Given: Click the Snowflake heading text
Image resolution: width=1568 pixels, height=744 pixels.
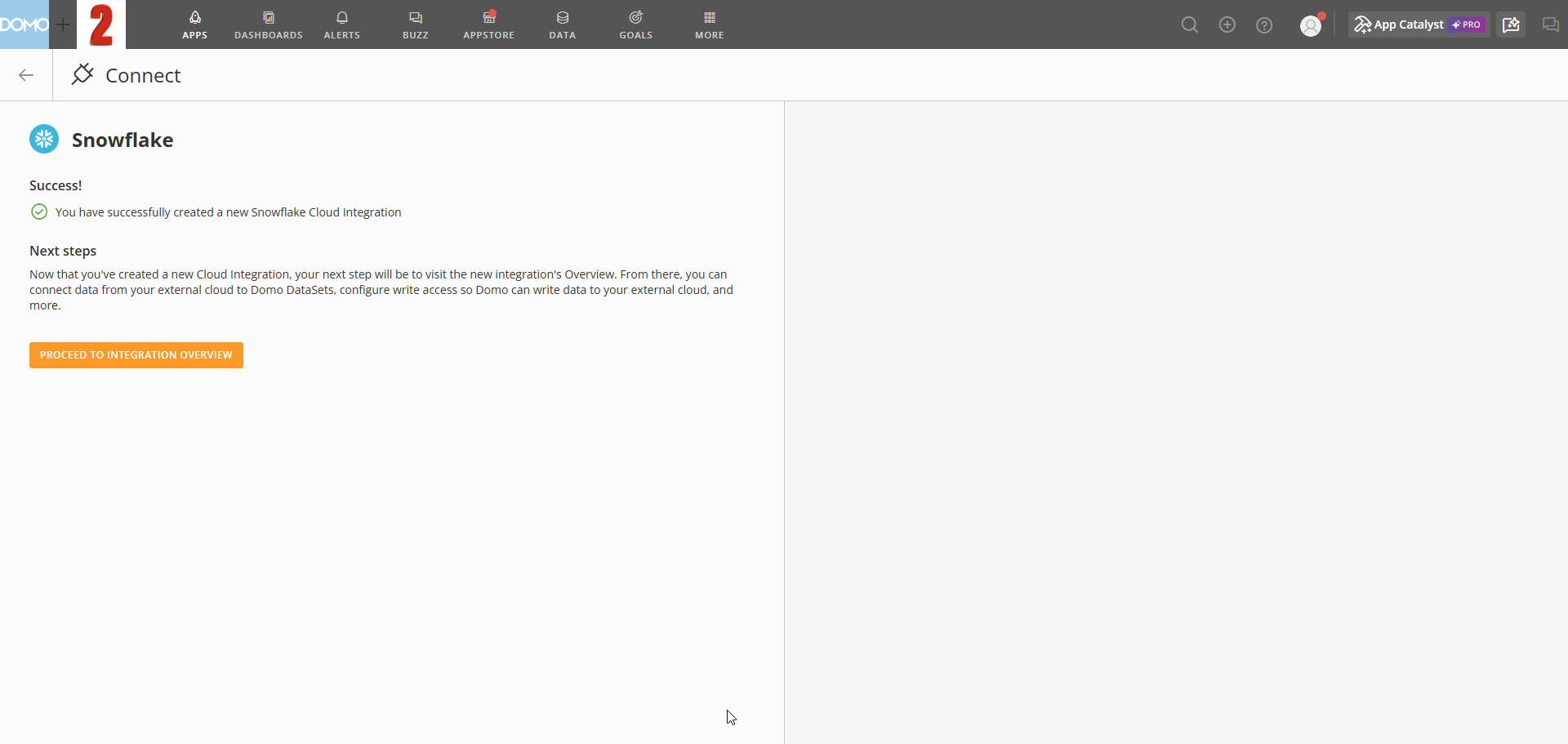Looking at the screenshot, I should pyautogui.click(x=122, y=140).
